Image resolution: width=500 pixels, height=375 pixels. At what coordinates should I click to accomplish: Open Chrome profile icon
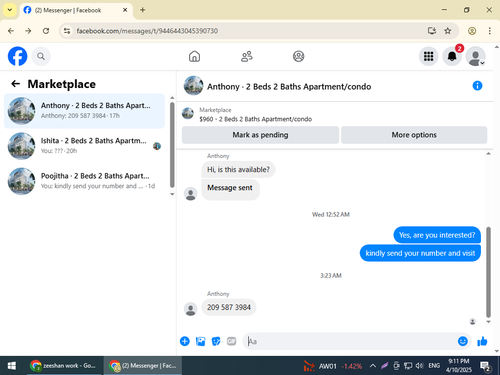click(x=472, y=31)
